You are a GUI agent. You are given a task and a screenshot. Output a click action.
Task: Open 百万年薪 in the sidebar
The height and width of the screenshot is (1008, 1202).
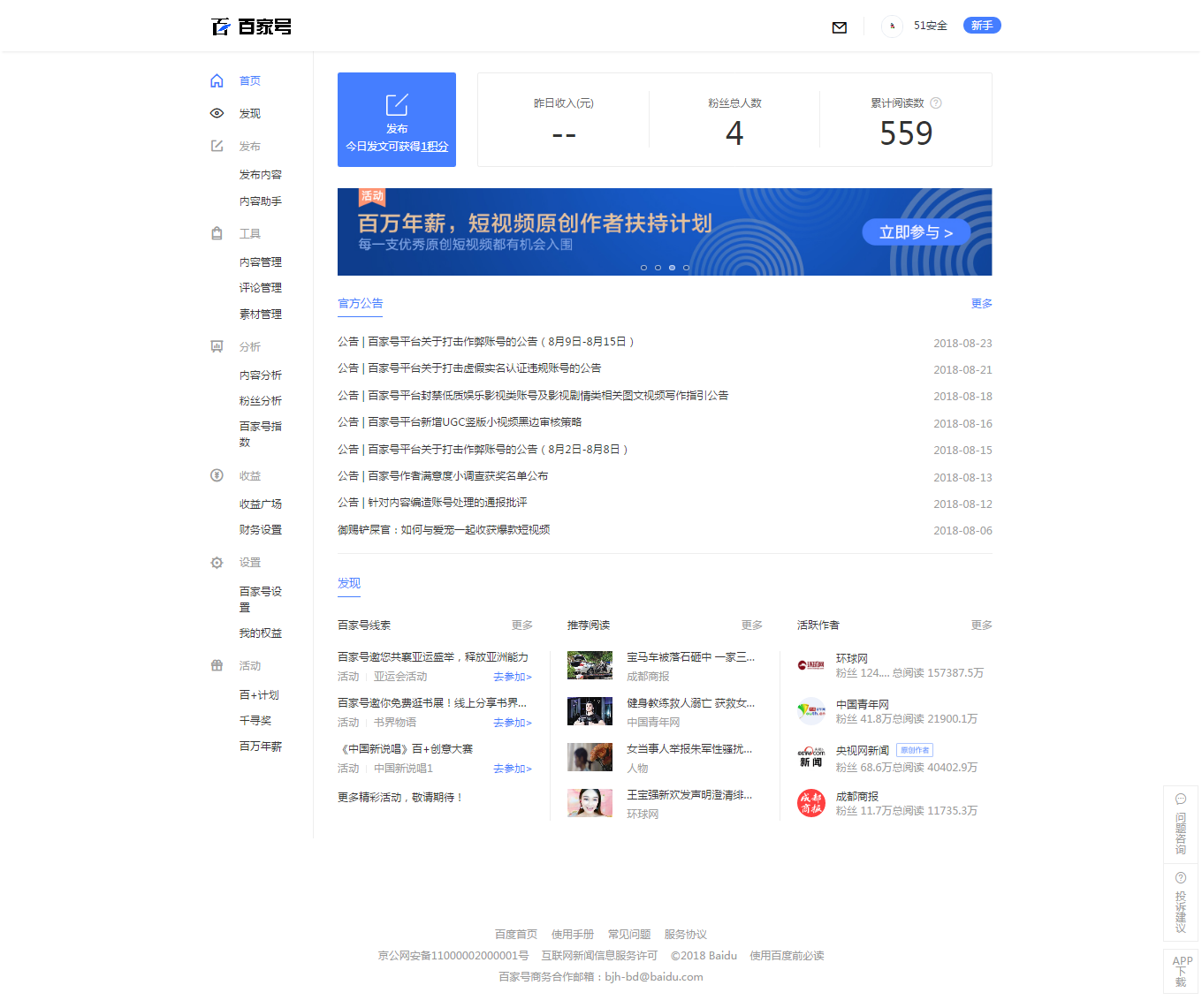pyautogui.click(x=261, y=747)
